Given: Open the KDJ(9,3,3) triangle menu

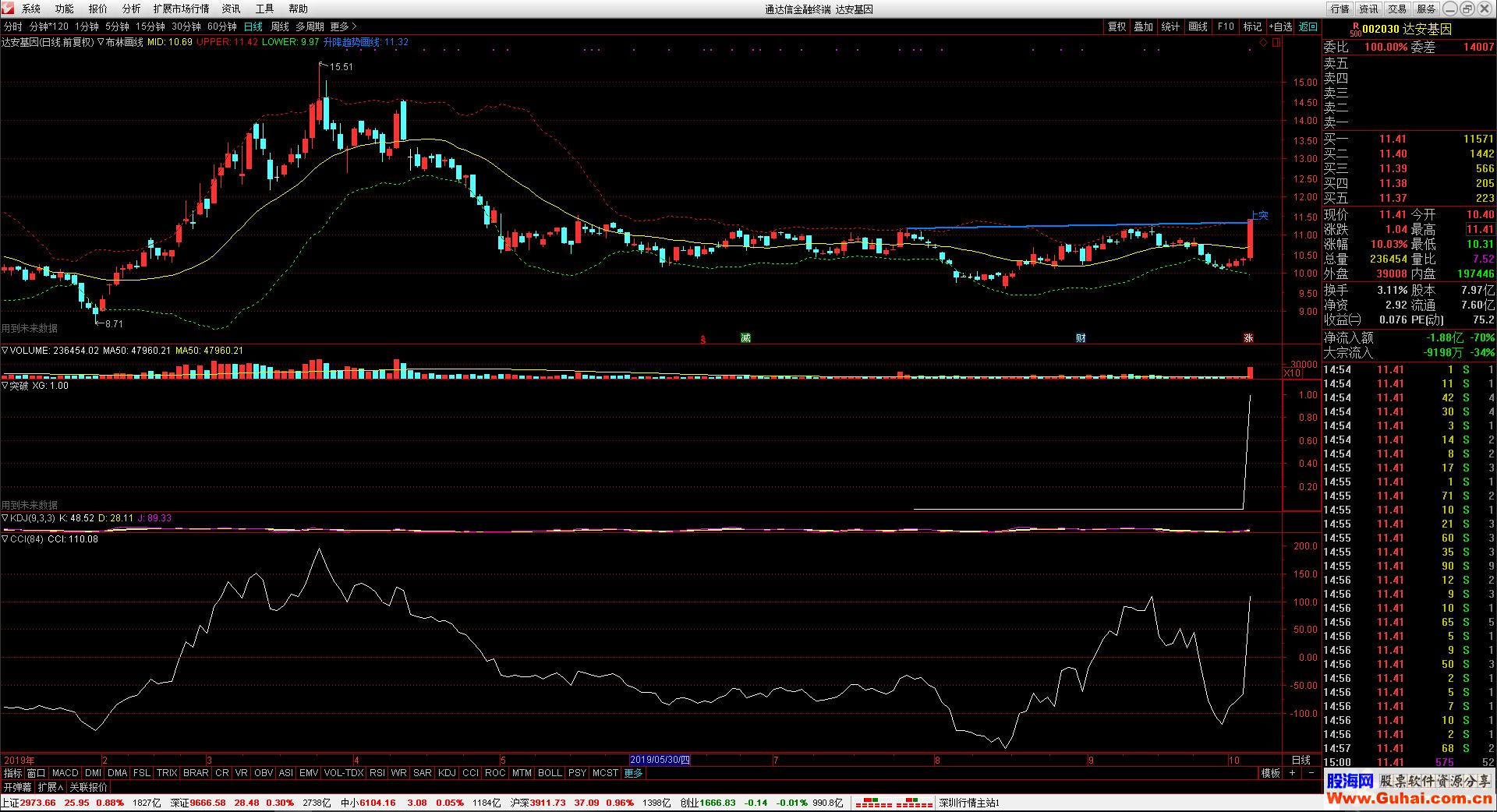Looking at the screenshot, I should [x=5, y=518].
